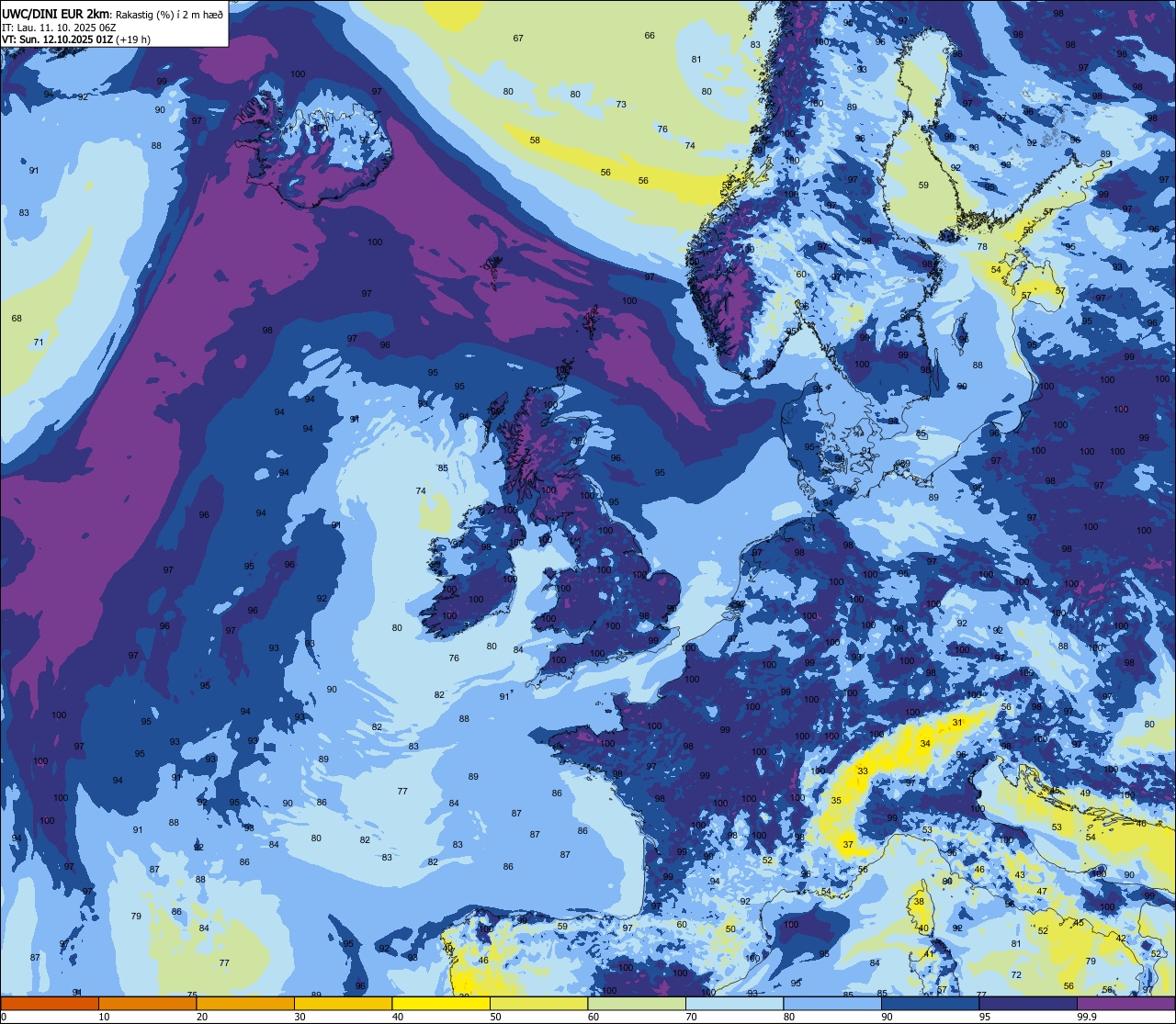Screen dimensions: 1176x1024
Task: Click the 10–20 orange legend swatch
Action: pos(147,1003)
